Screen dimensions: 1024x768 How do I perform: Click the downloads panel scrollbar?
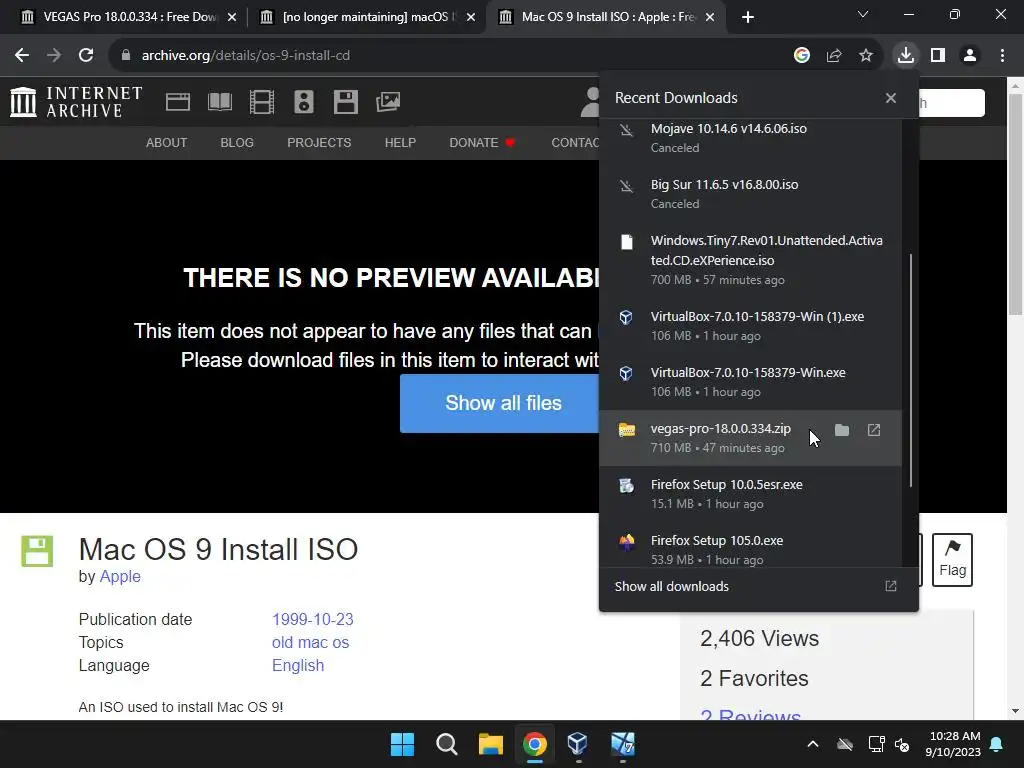[x=910, y=370]
